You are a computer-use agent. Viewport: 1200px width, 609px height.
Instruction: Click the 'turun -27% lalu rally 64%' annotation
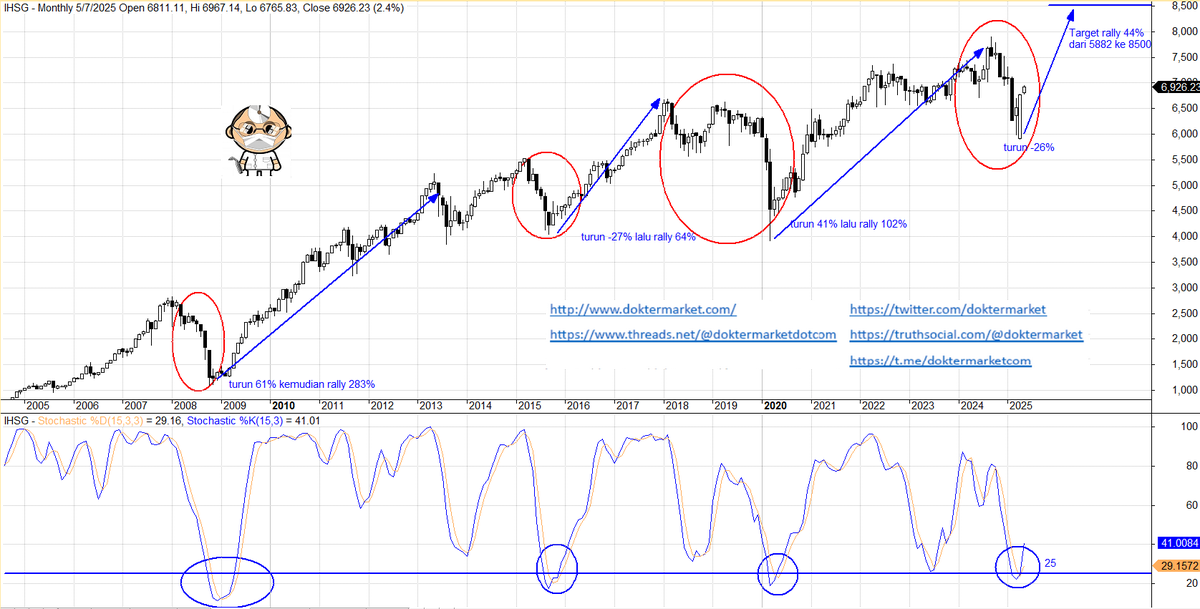(x=638, y=236)
